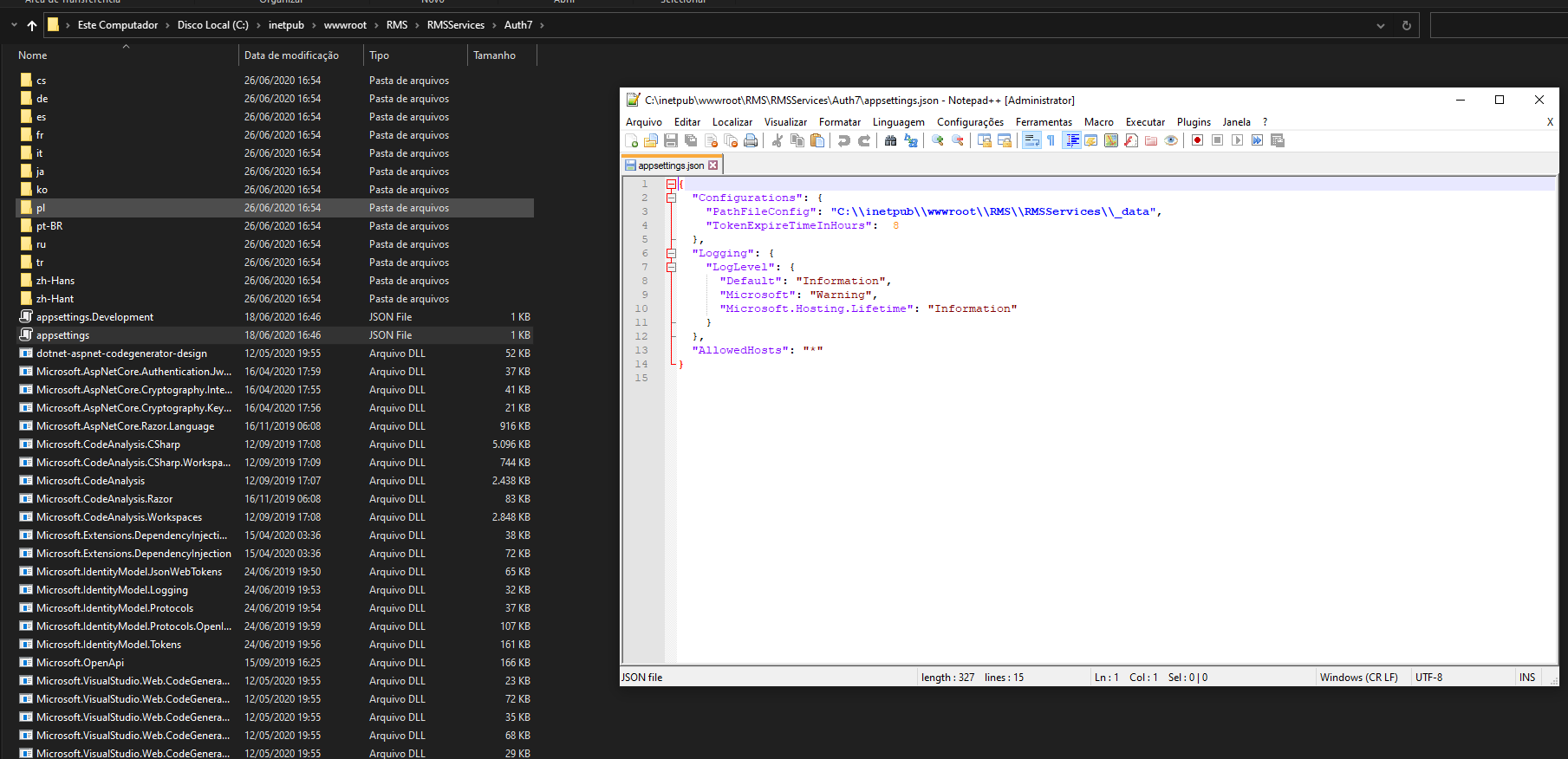Click the New file icon in Notepad++
Screen dimensions: 1568x759
631,140
